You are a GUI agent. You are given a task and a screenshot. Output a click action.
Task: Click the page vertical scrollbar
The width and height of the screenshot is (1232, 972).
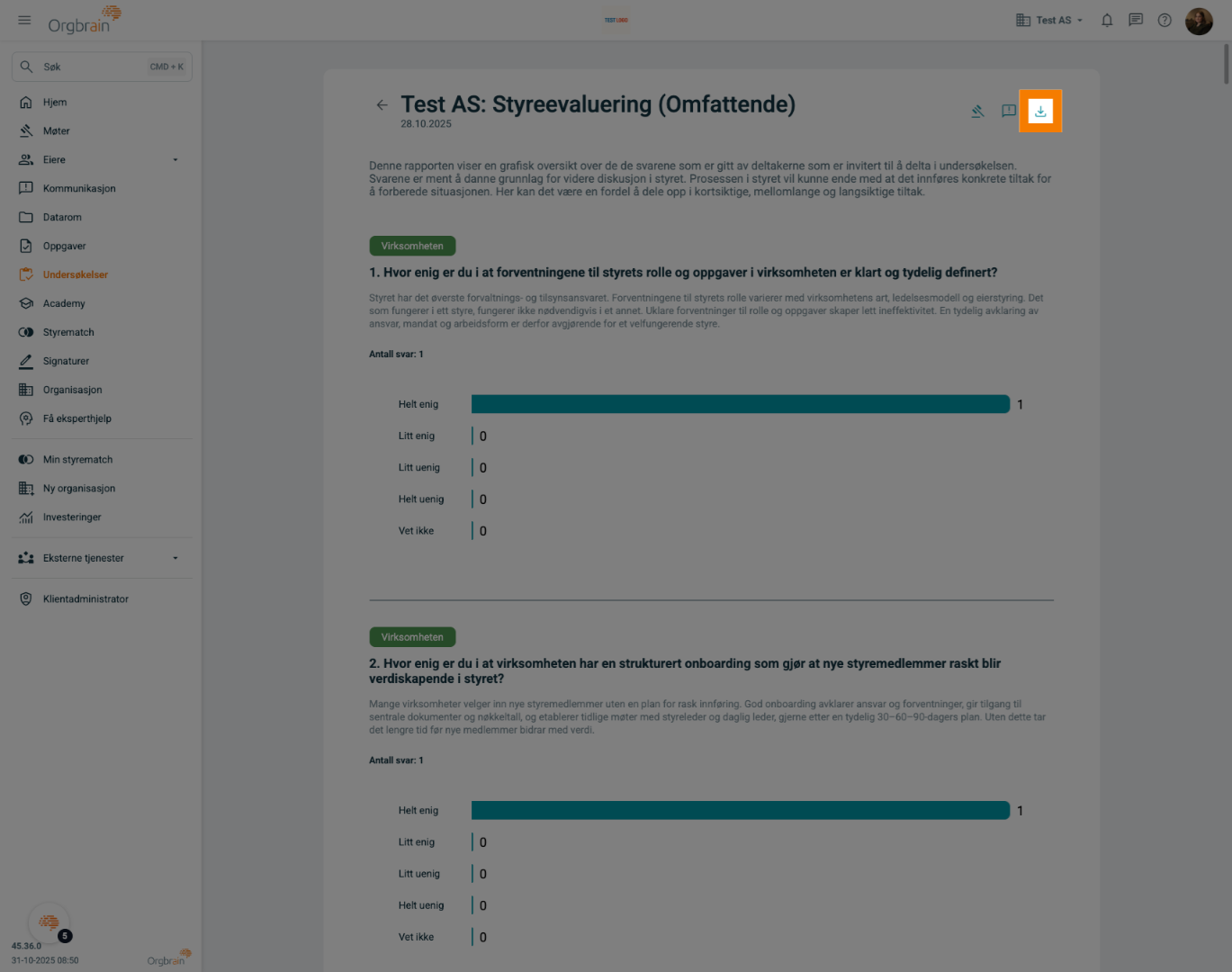1226,63
